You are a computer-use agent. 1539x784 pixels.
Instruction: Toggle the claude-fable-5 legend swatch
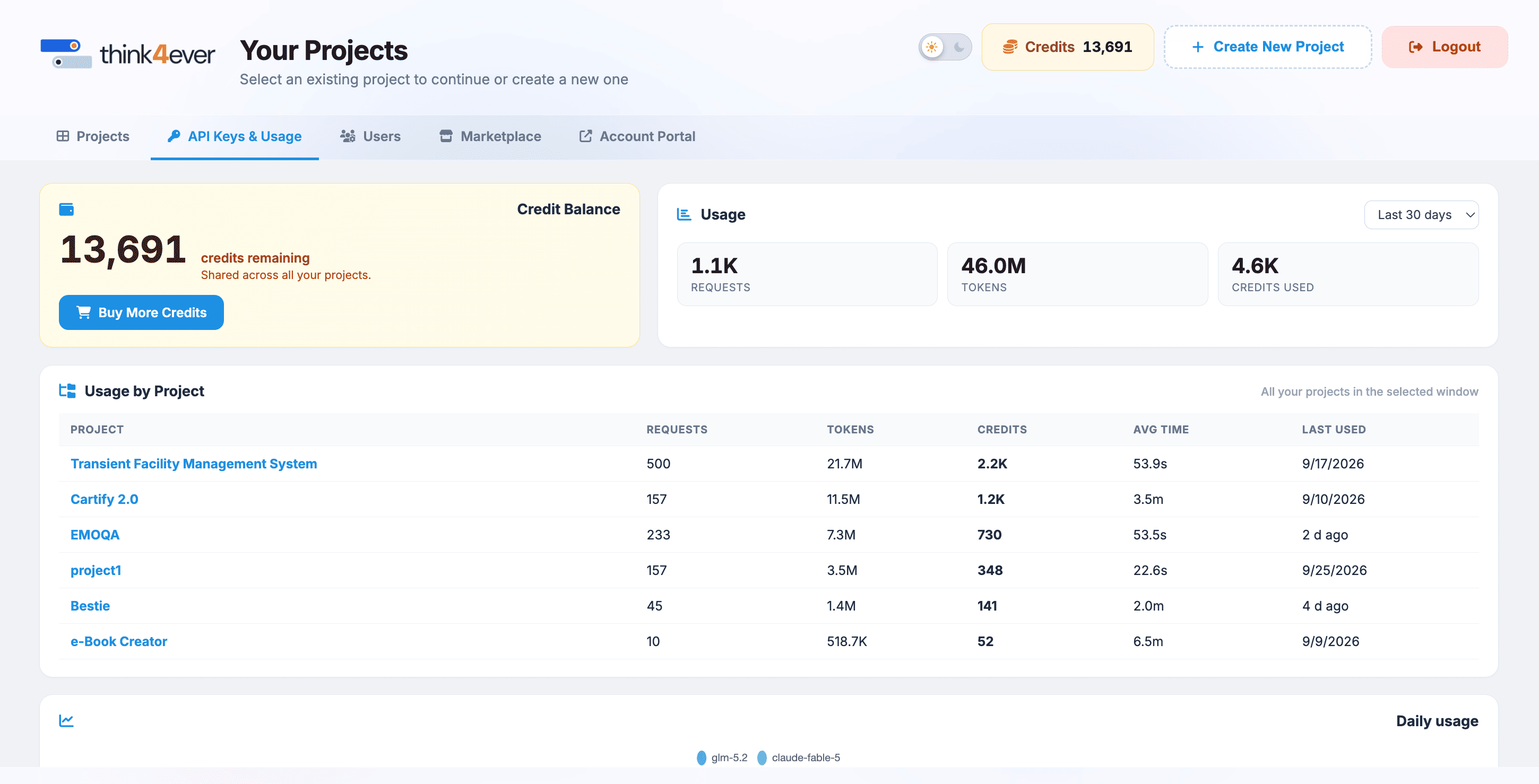point(762,757)
